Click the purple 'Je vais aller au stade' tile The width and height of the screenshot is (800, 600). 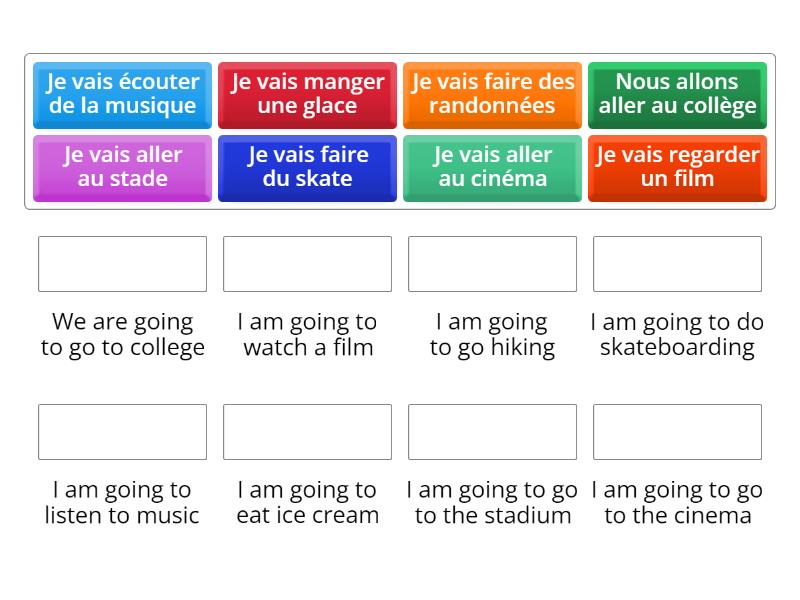[x=122, y=167]
